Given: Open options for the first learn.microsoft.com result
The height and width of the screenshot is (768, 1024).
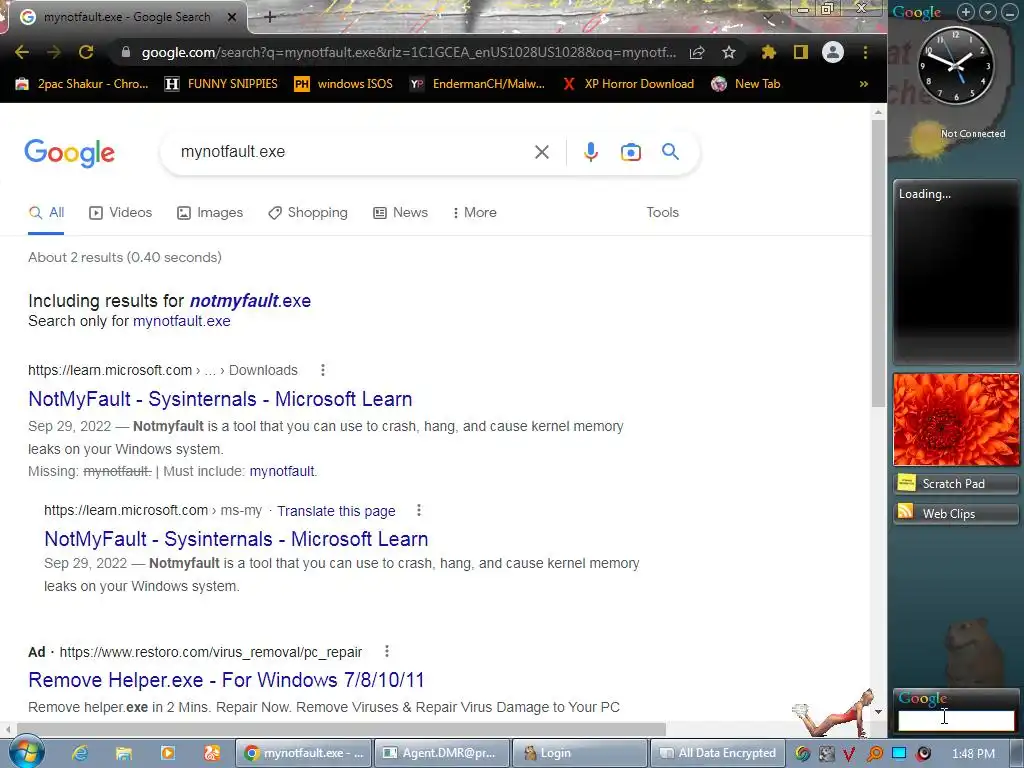Looking at the screenshot, I should click(x=322, y=370).
